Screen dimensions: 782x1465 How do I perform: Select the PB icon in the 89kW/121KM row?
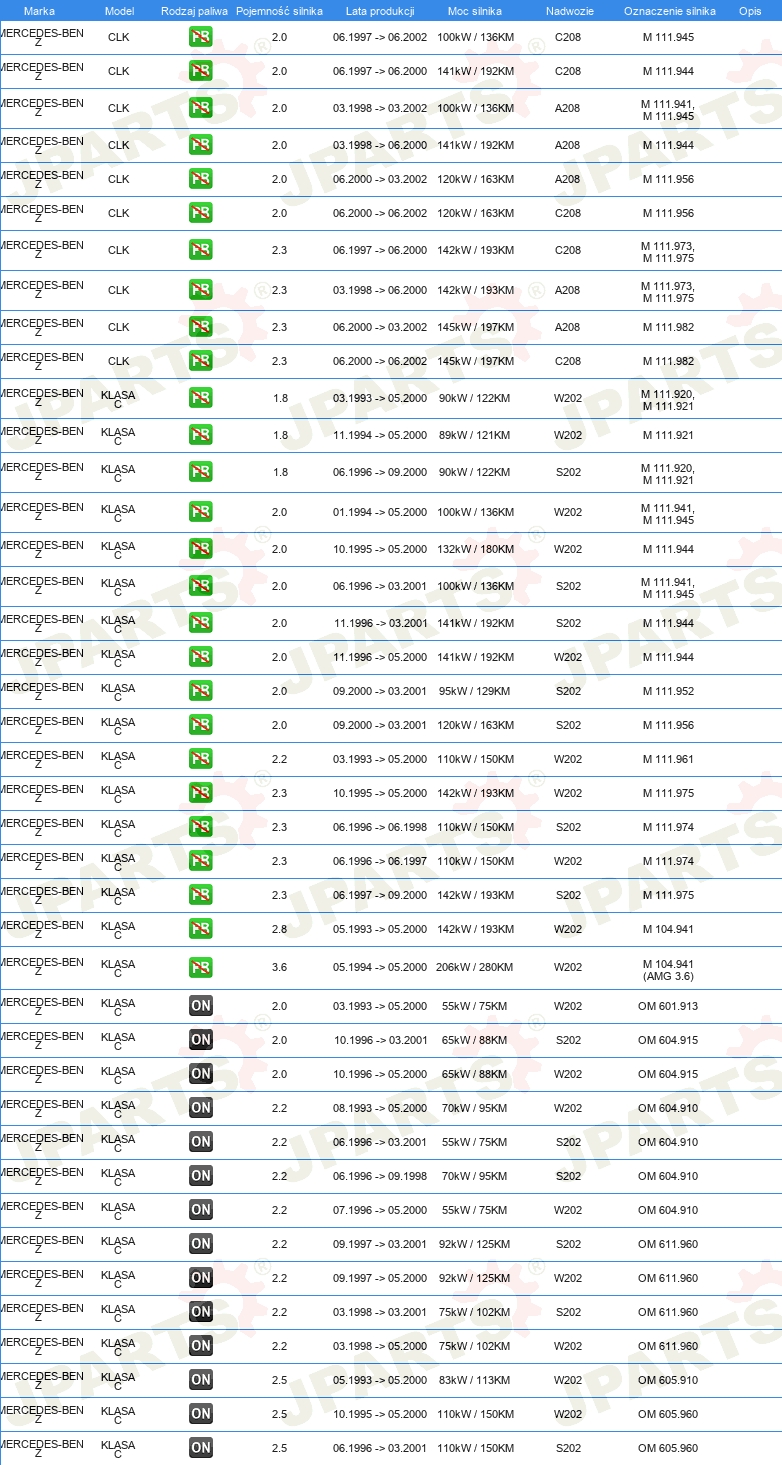[x=201, y=435]
